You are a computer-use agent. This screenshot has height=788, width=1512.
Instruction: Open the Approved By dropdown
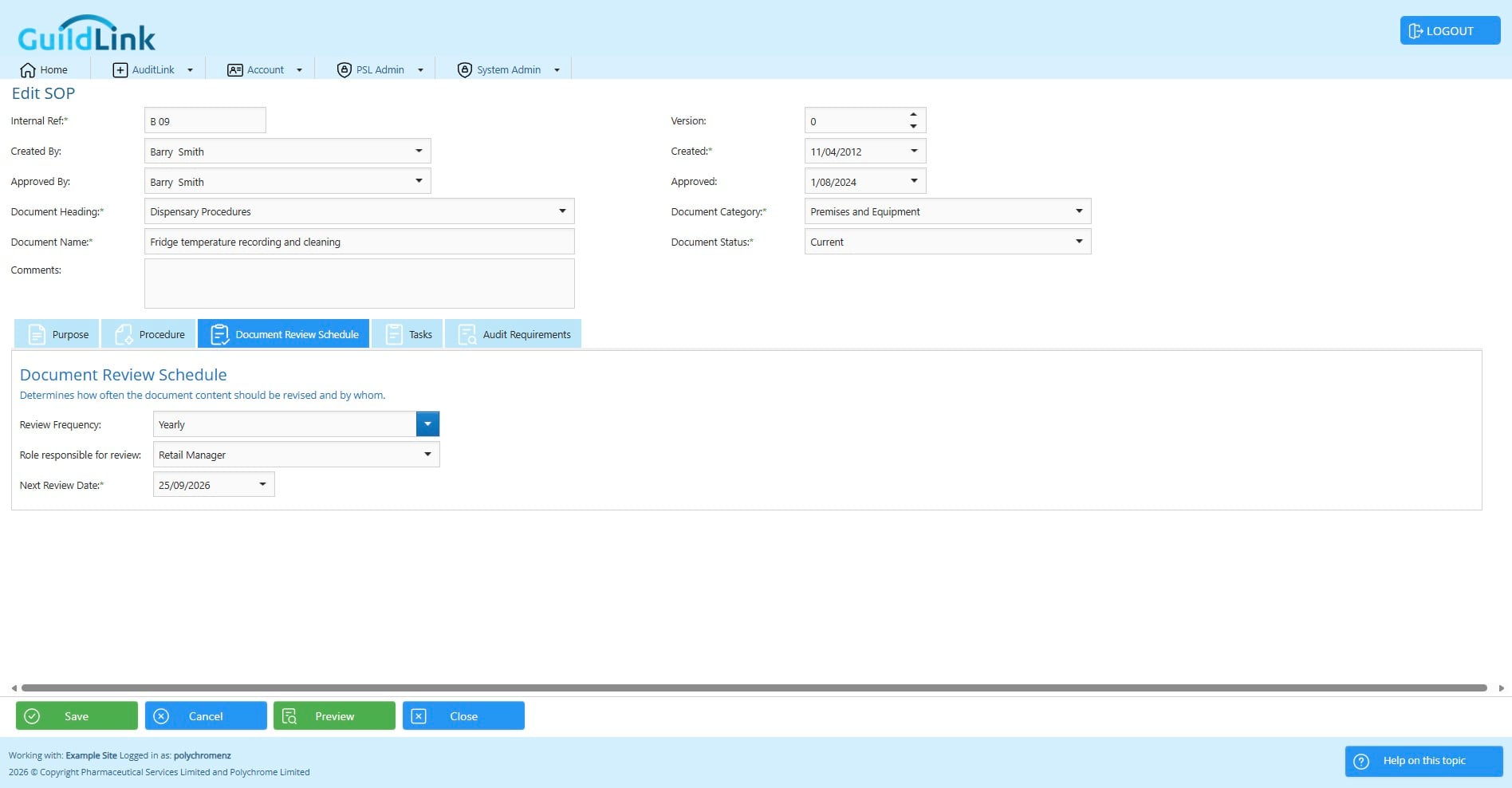coord(419,181)
